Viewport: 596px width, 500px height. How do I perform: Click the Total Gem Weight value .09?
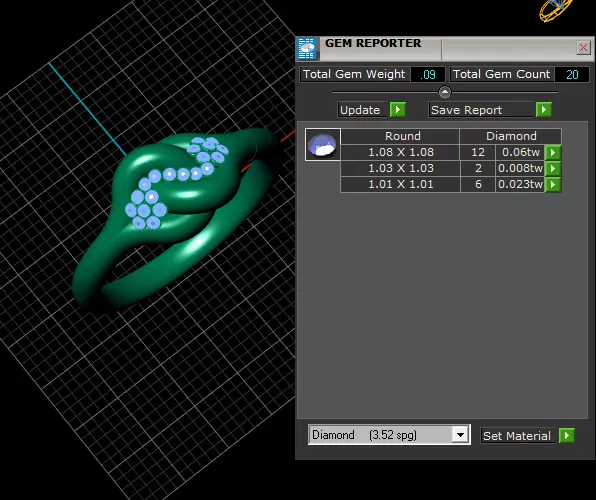coord(428,75)
